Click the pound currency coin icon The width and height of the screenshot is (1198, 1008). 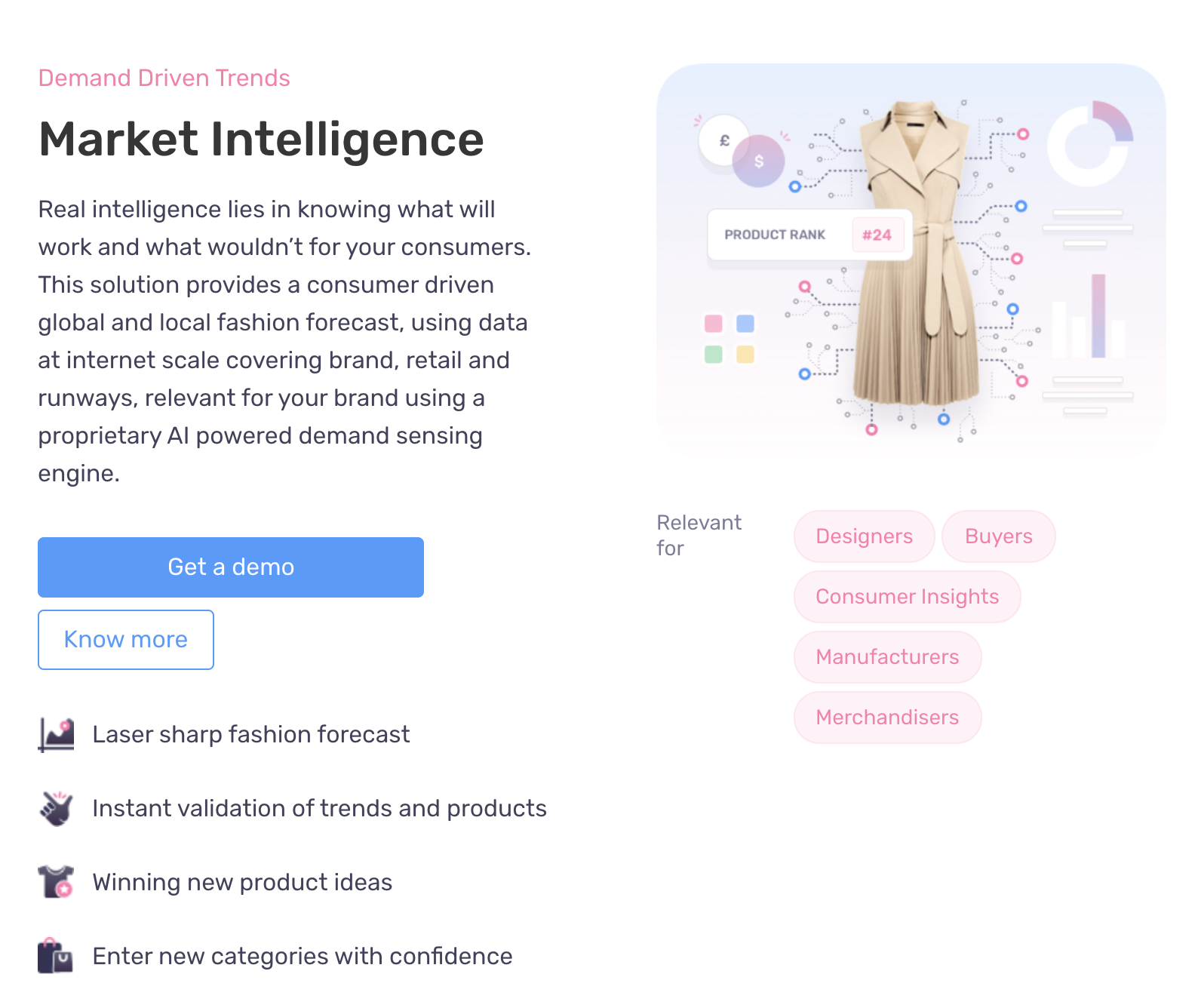[x=723, y=140]
